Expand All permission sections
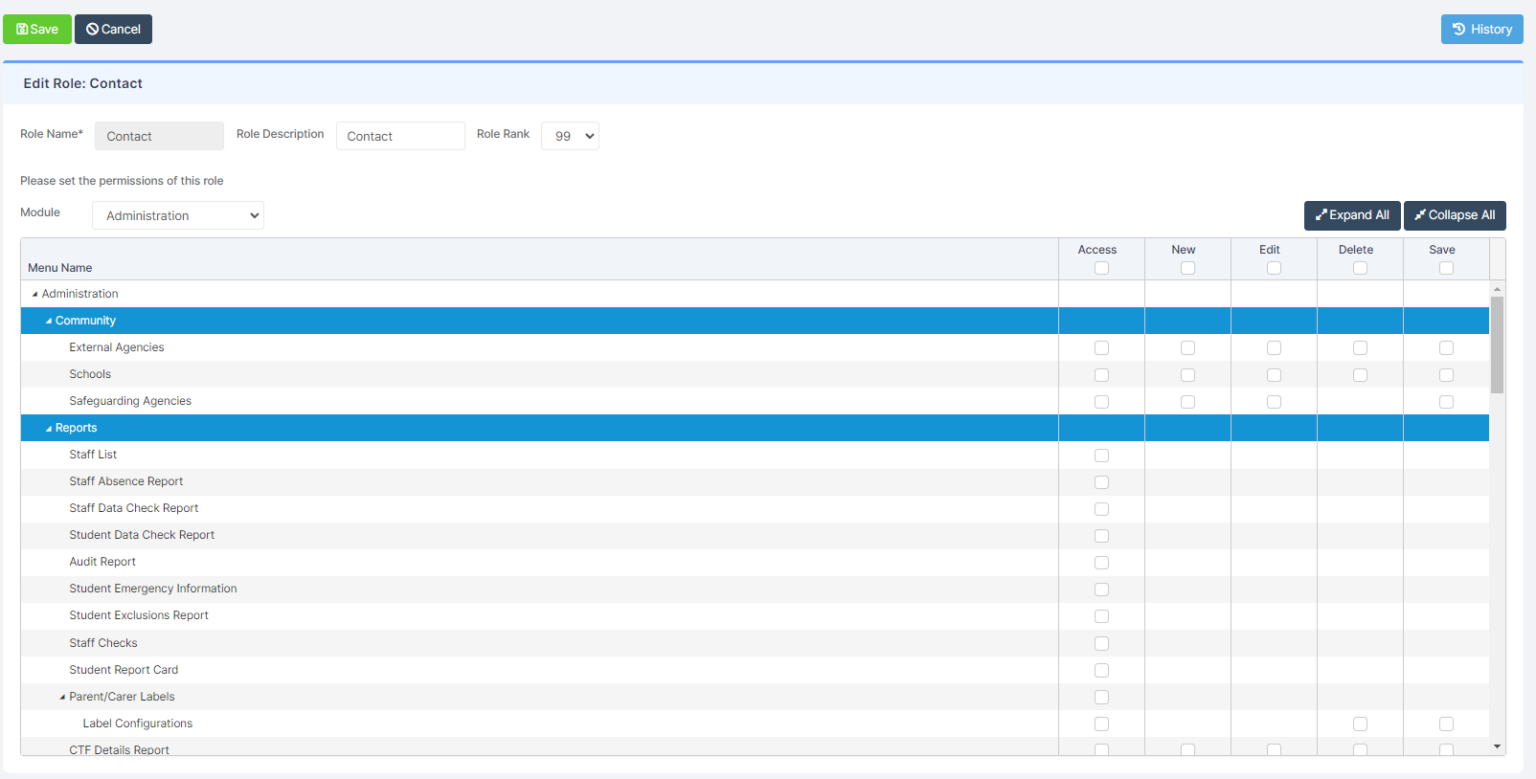The image size is (1536, 779). pos(1352,215)
